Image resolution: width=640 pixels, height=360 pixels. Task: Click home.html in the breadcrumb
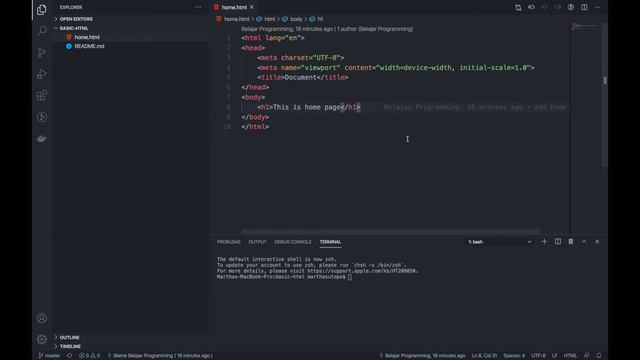(x=236, y=19)
